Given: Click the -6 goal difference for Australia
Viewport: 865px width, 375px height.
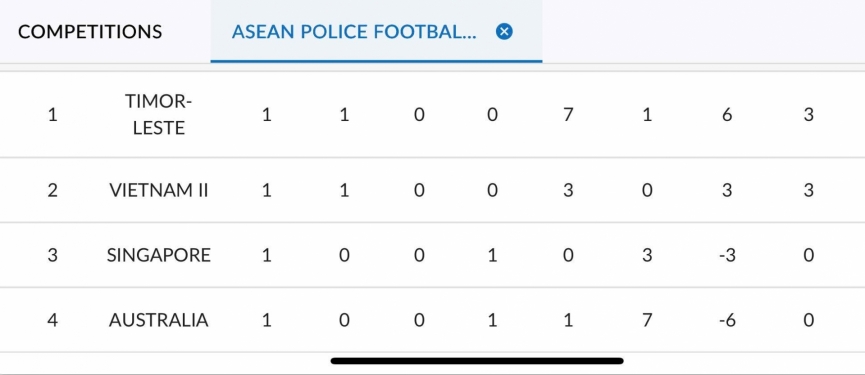Looking at the screenshot, I should tap(727, 320).
